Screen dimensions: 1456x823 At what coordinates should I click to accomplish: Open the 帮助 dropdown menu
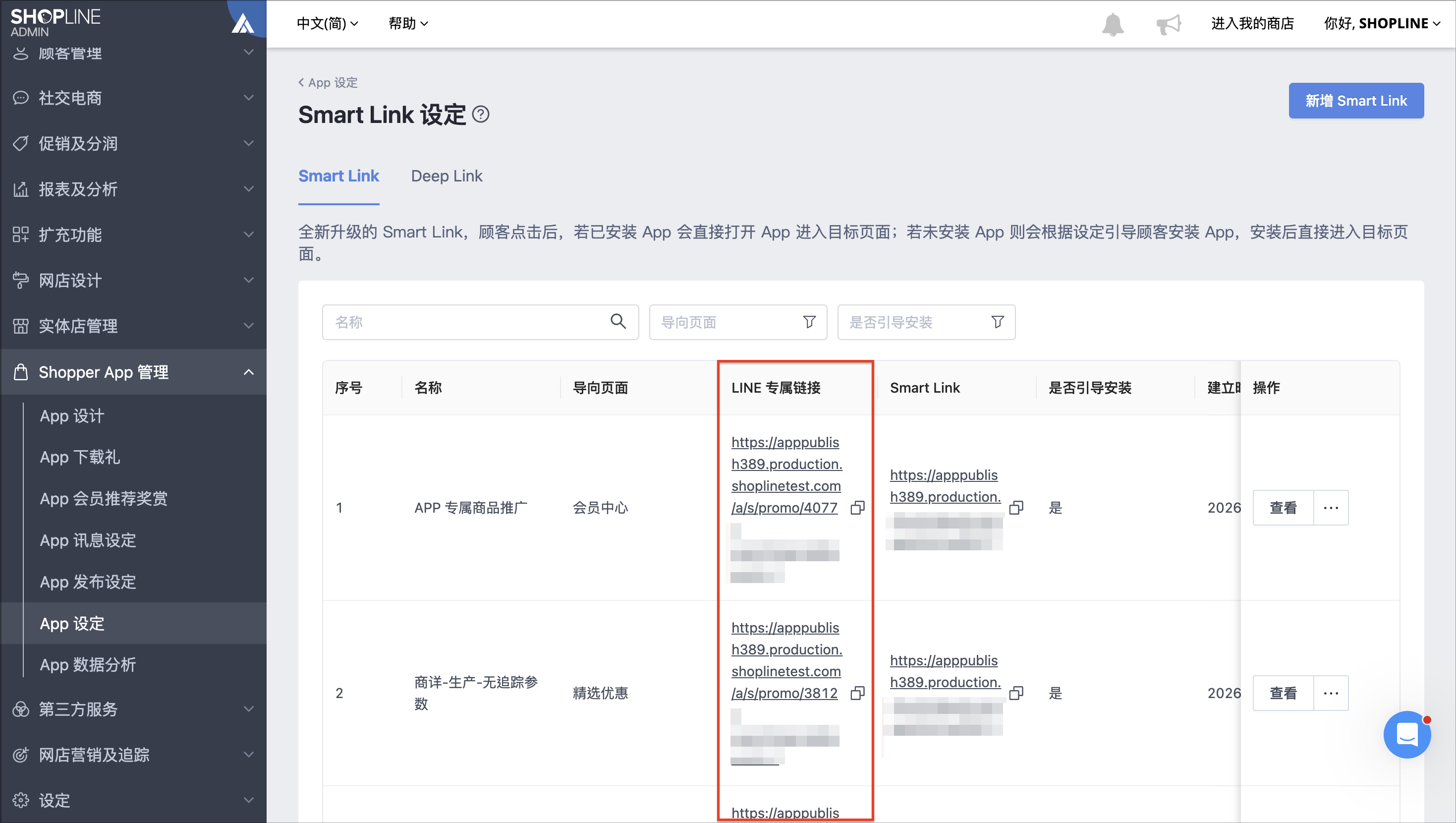point(408,23)
